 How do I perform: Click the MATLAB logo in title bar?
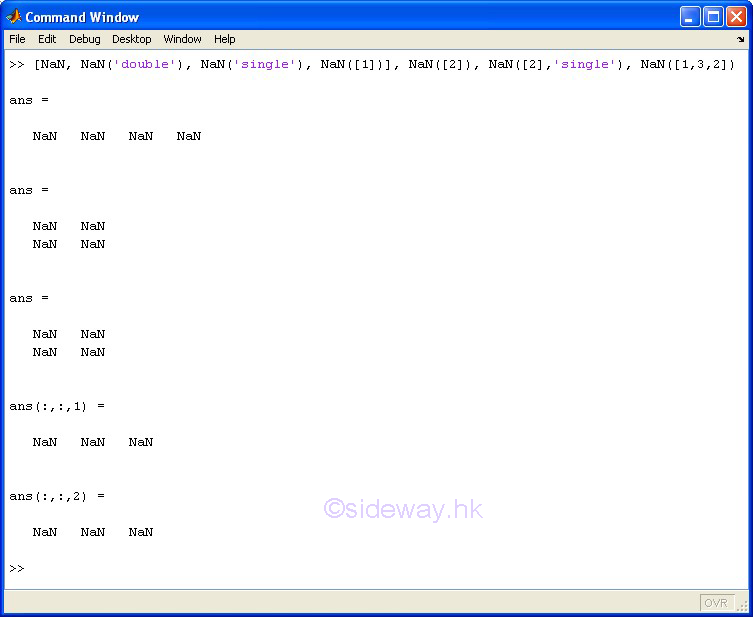tap(14, 17)
